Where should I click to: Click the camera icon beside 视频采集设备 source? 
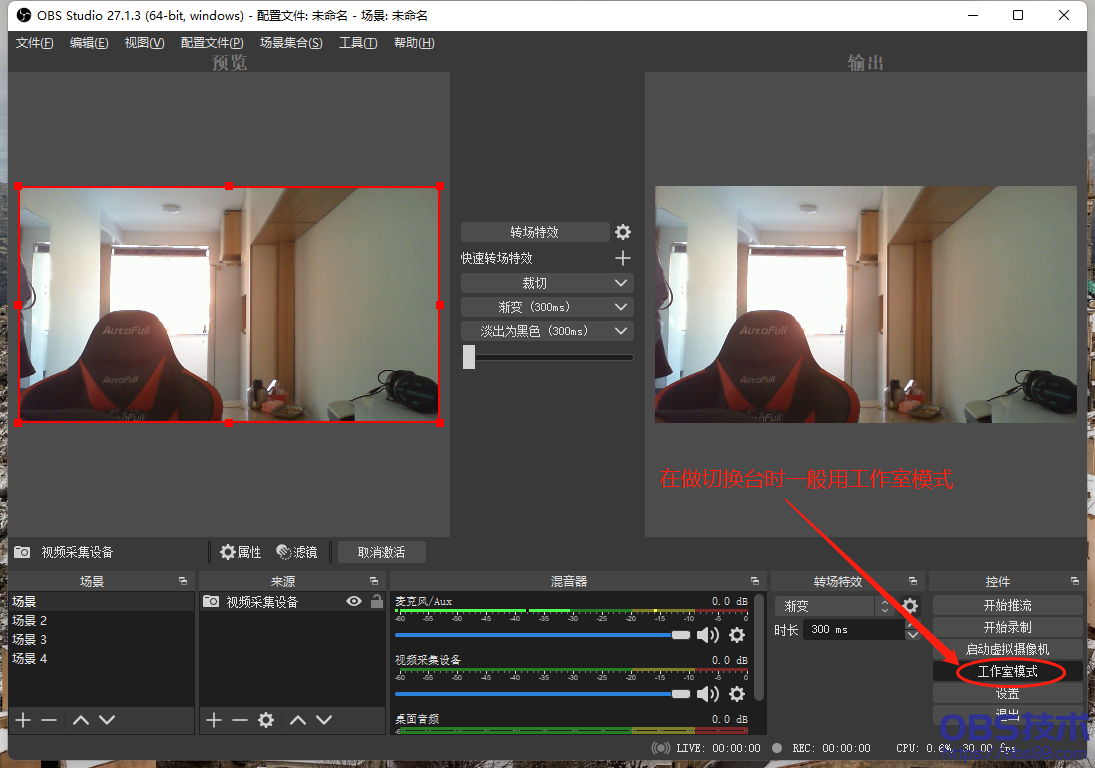211,601
